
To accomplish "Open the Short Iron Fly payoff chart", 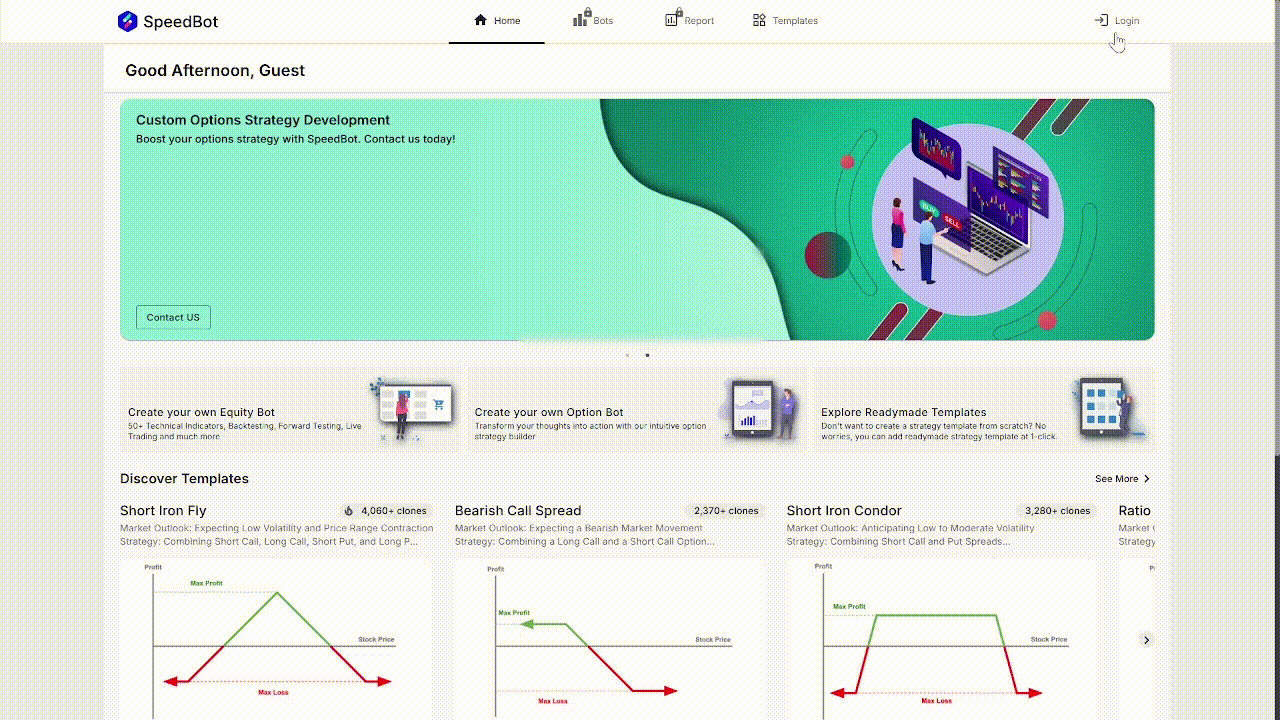I will (x=277, y=640).
